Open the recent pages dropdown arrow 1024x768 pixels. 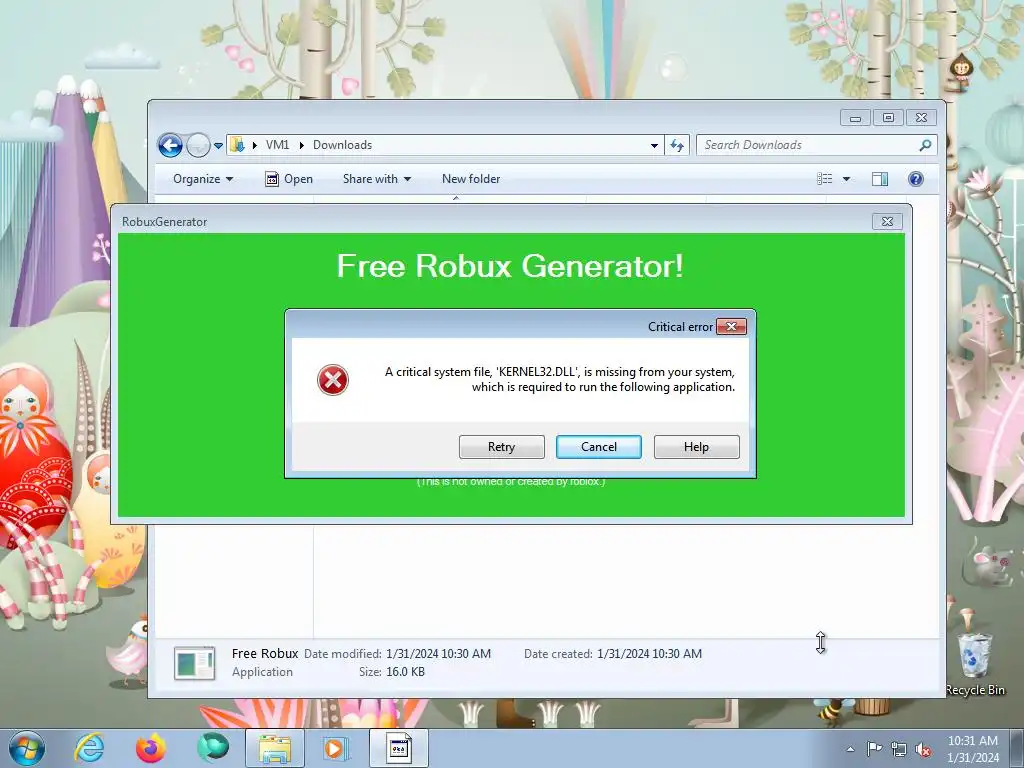click(x=218, y=146)
